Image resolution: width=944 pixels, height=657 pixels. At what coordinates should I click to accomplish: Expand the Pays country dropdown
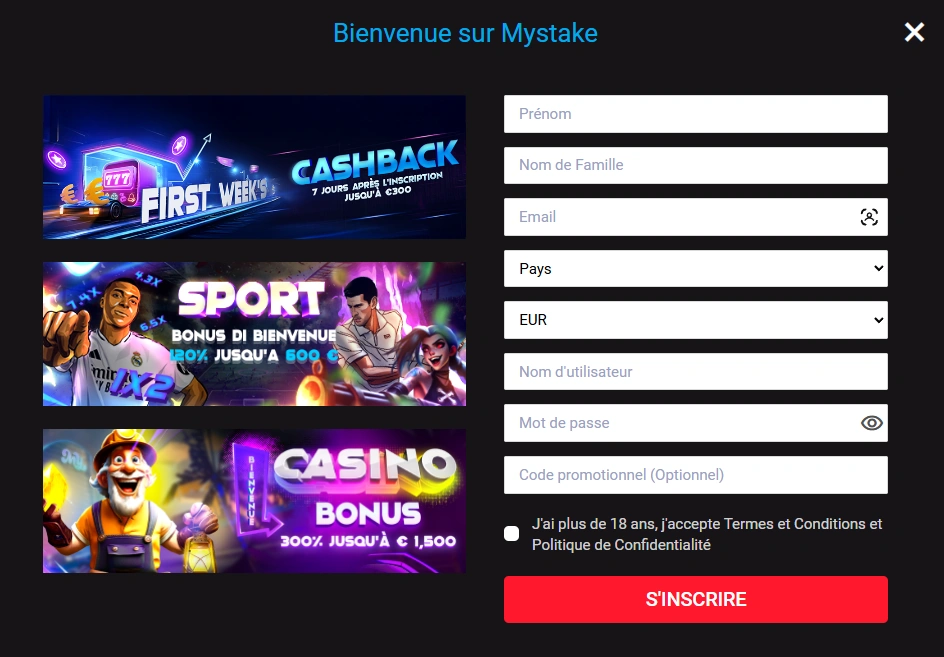coord(695,269)
